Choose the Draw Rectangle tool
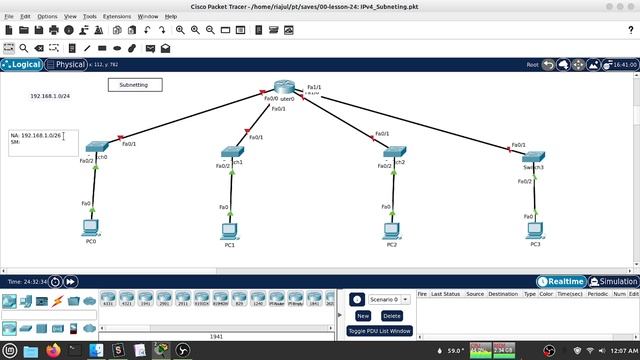The width and height of the screenshot is (640, 360). pos(102,48)
